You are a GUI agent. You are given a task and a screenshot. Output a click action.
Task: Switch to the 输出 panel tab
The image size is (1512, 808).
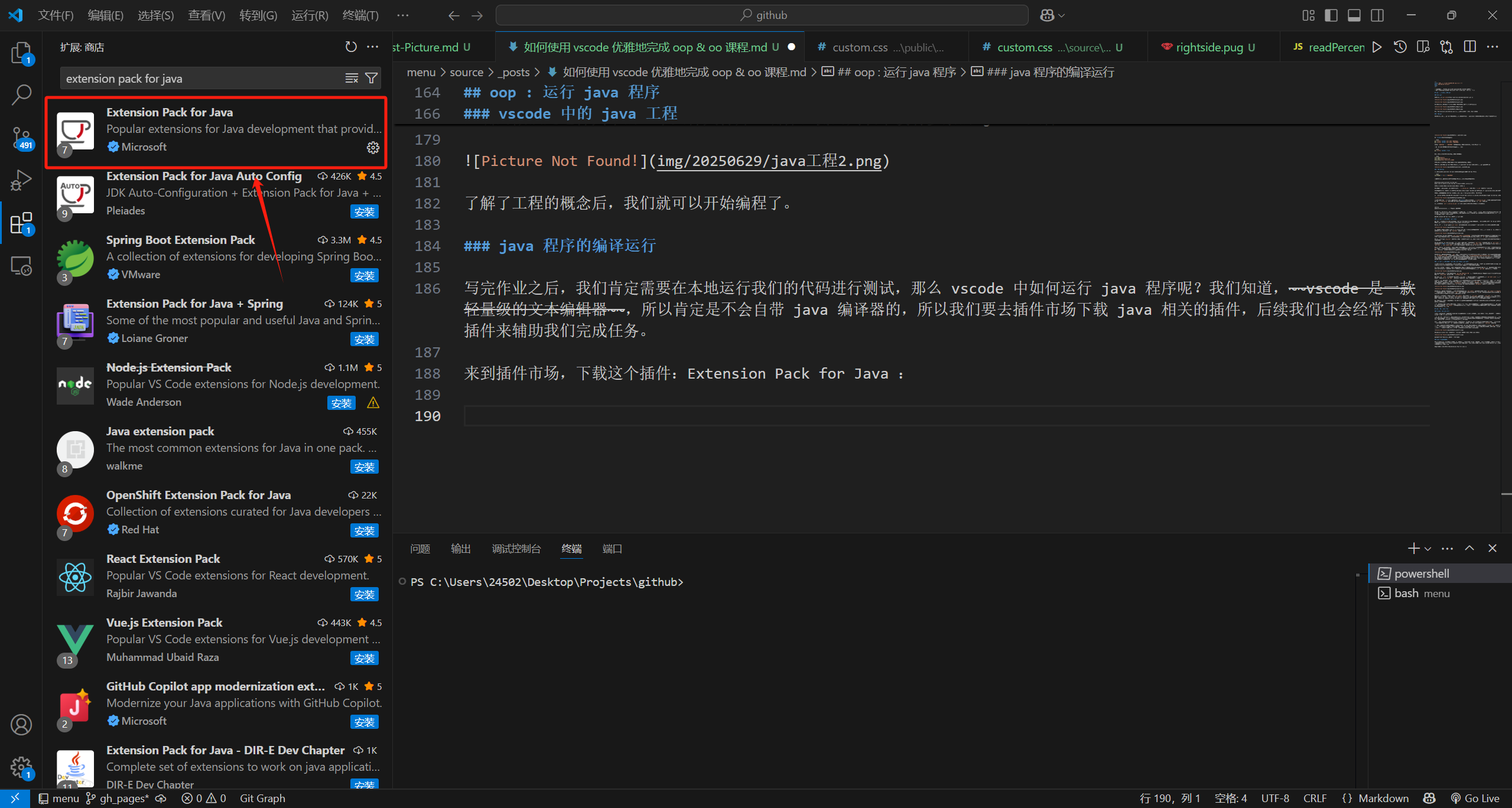460,549
